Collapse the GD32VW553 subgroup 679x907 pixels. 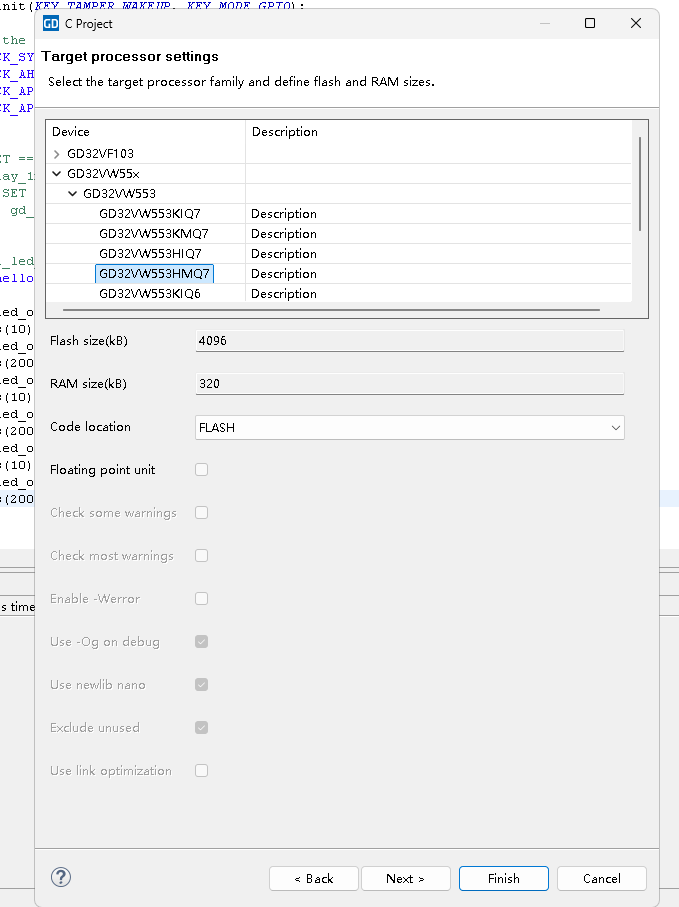coord(73,194)
